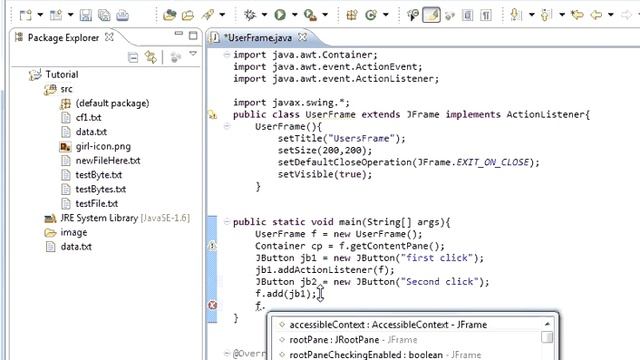The width and height of the screenshot is (640, 360).
Task: Click the error marker beside f. line
Action: click(212, 305)
